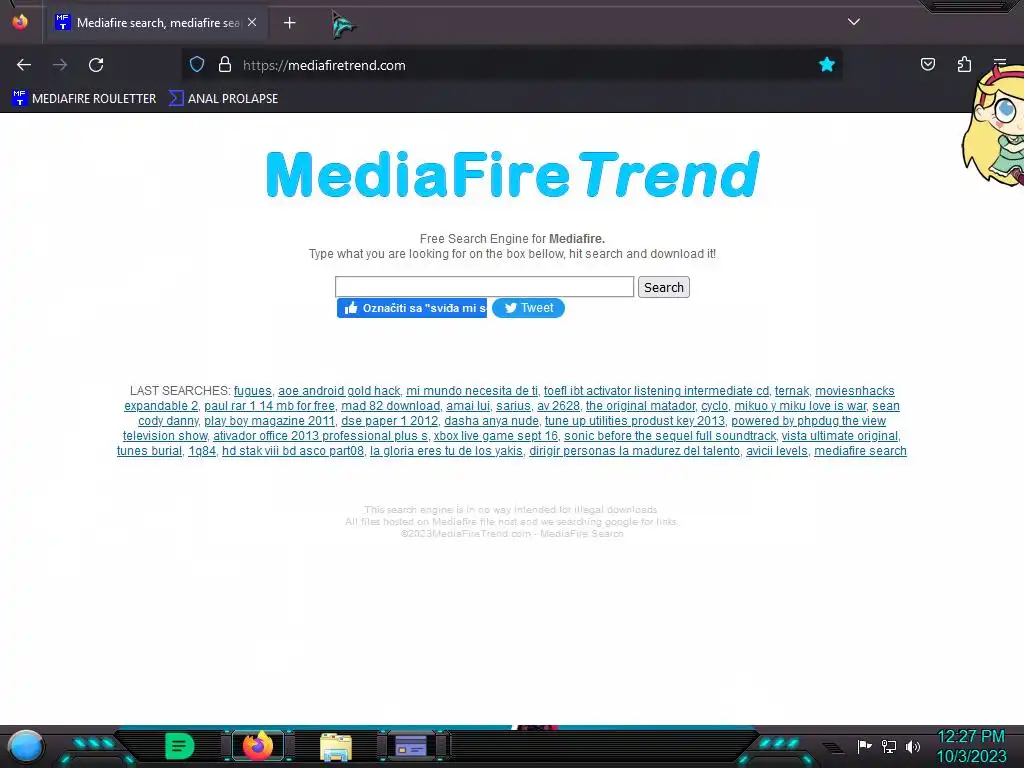Click the Facebook like button
Image resolution: width=1024 pixels, height=768 pixels.
point(412,308)
